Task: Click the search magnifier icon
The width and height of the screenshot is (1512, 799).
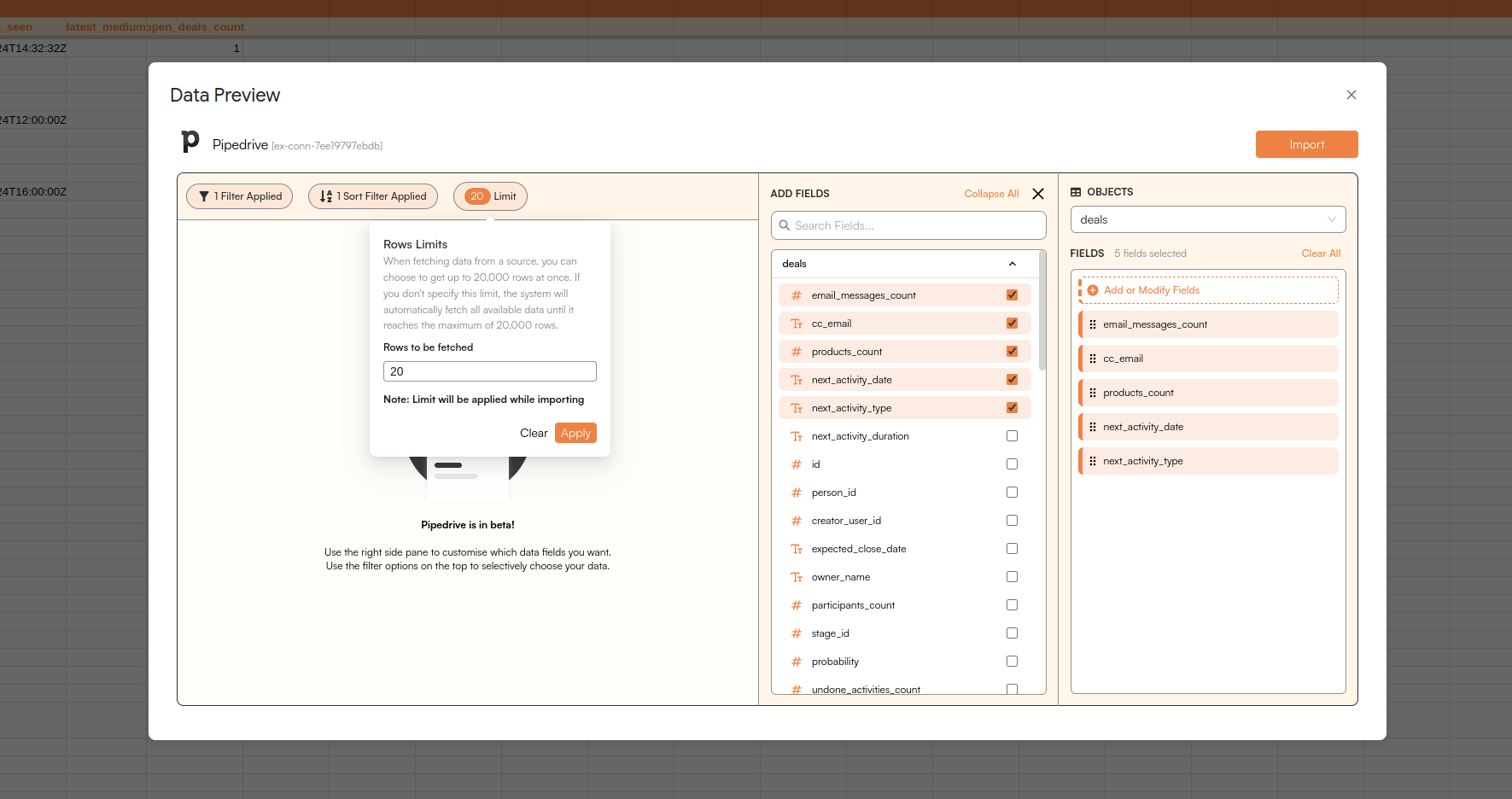Action: (x=784, y=225)
